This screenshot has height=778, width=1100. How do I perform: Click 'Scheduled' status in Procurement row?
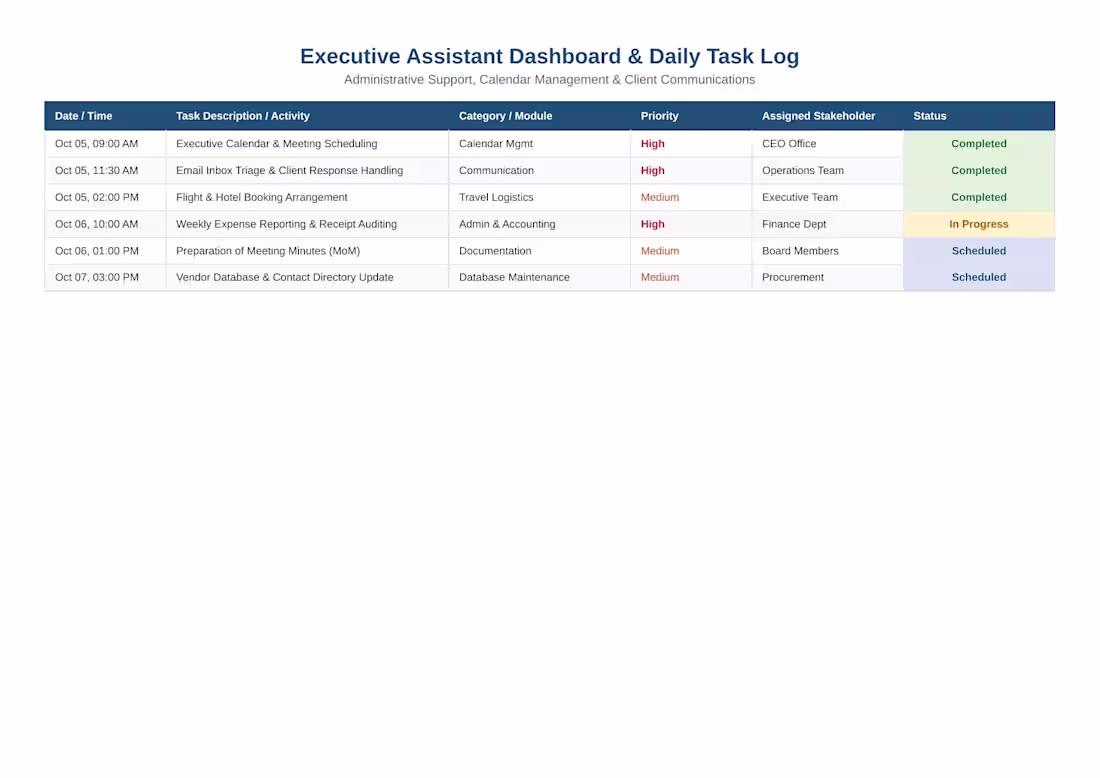979,277
